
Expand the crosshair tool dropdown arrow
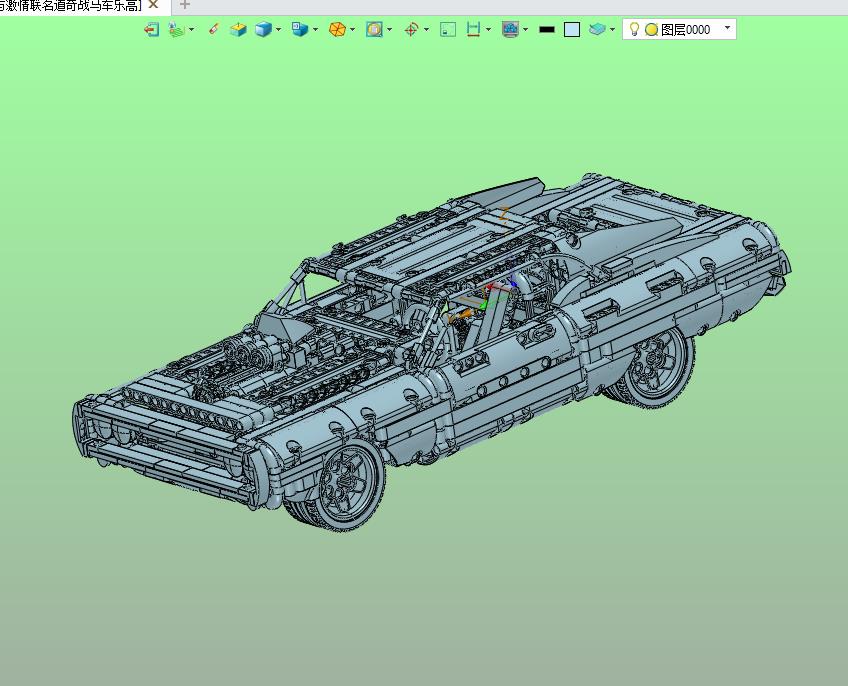click(x=426, y=30)
